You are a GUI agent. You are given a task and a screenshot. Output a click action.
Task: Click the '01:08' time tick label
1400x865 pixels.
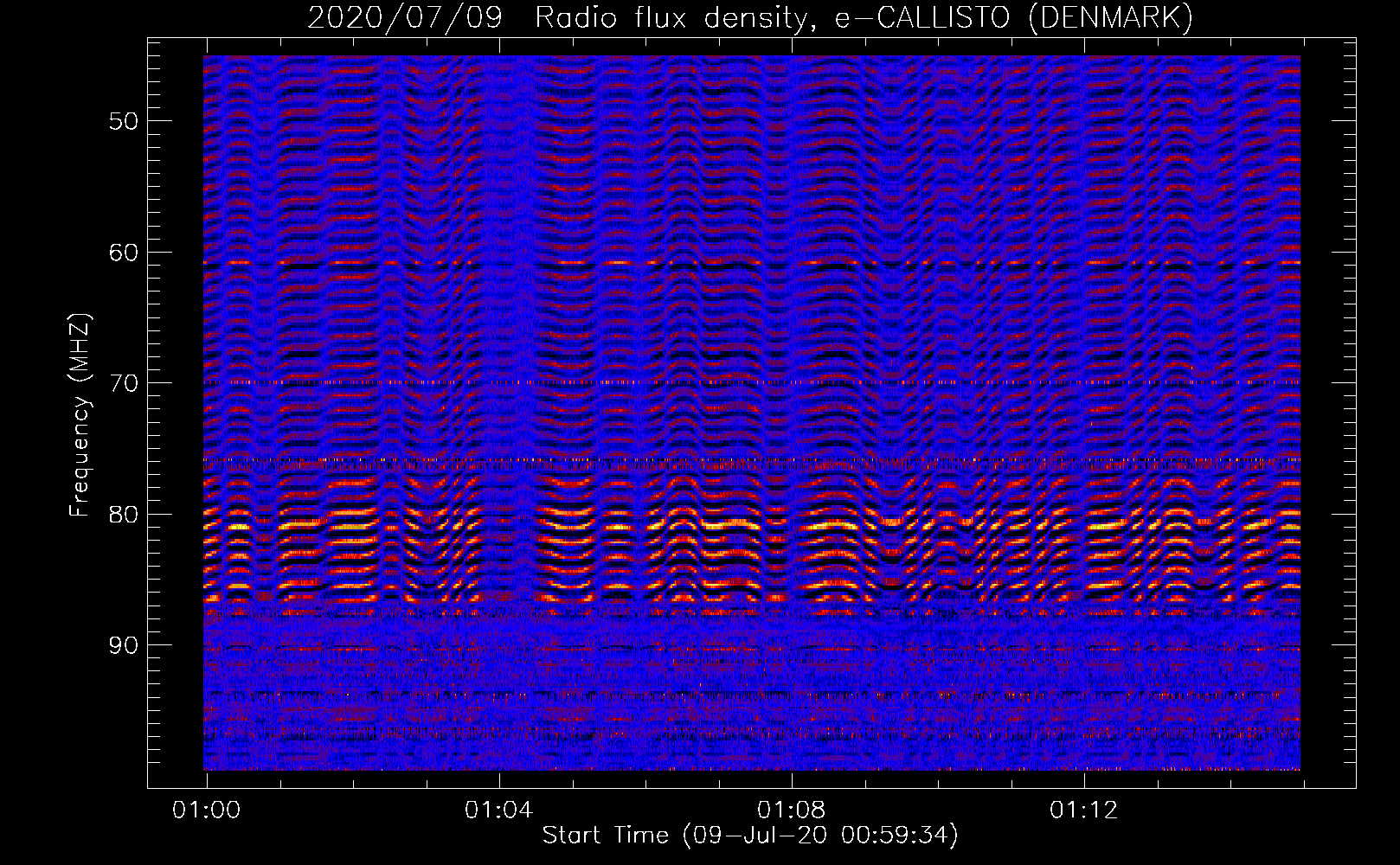click(x=791, y=811)
